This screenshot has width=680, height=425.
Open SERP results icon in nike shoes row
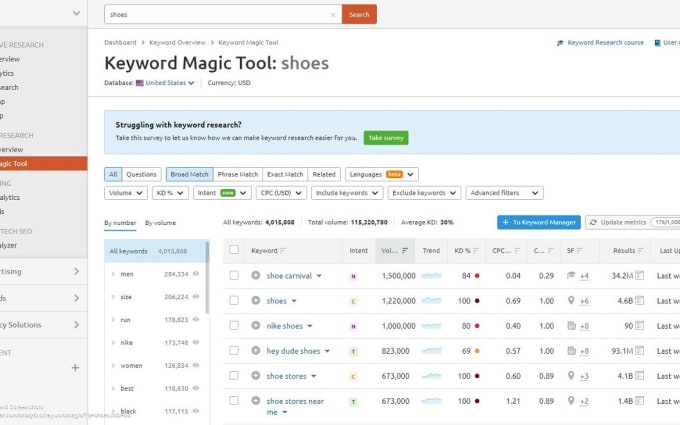(639, 326)
